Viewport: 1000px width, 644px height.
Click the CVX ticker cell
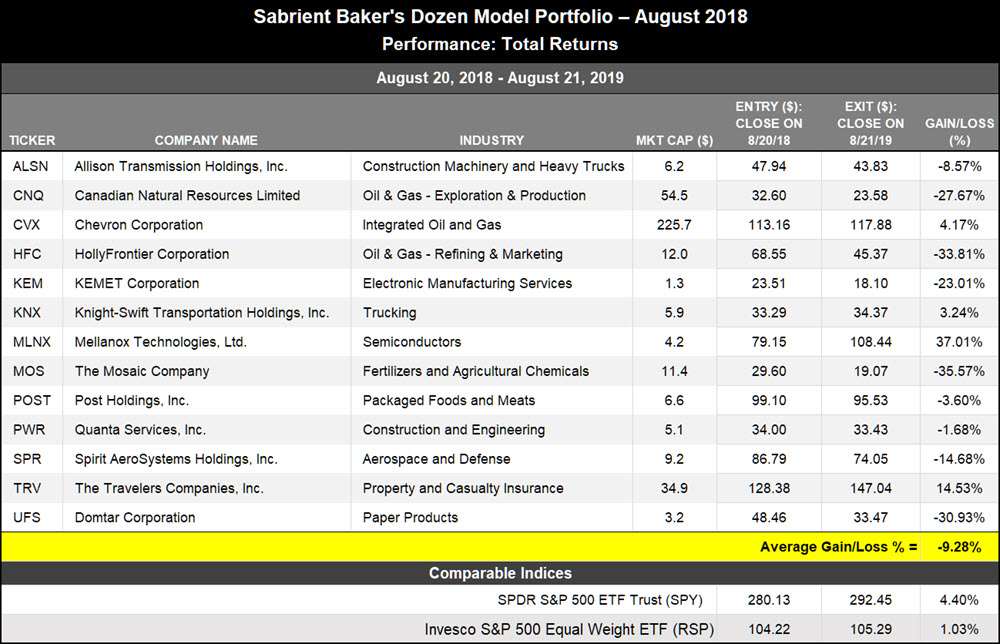click(27, 225)
